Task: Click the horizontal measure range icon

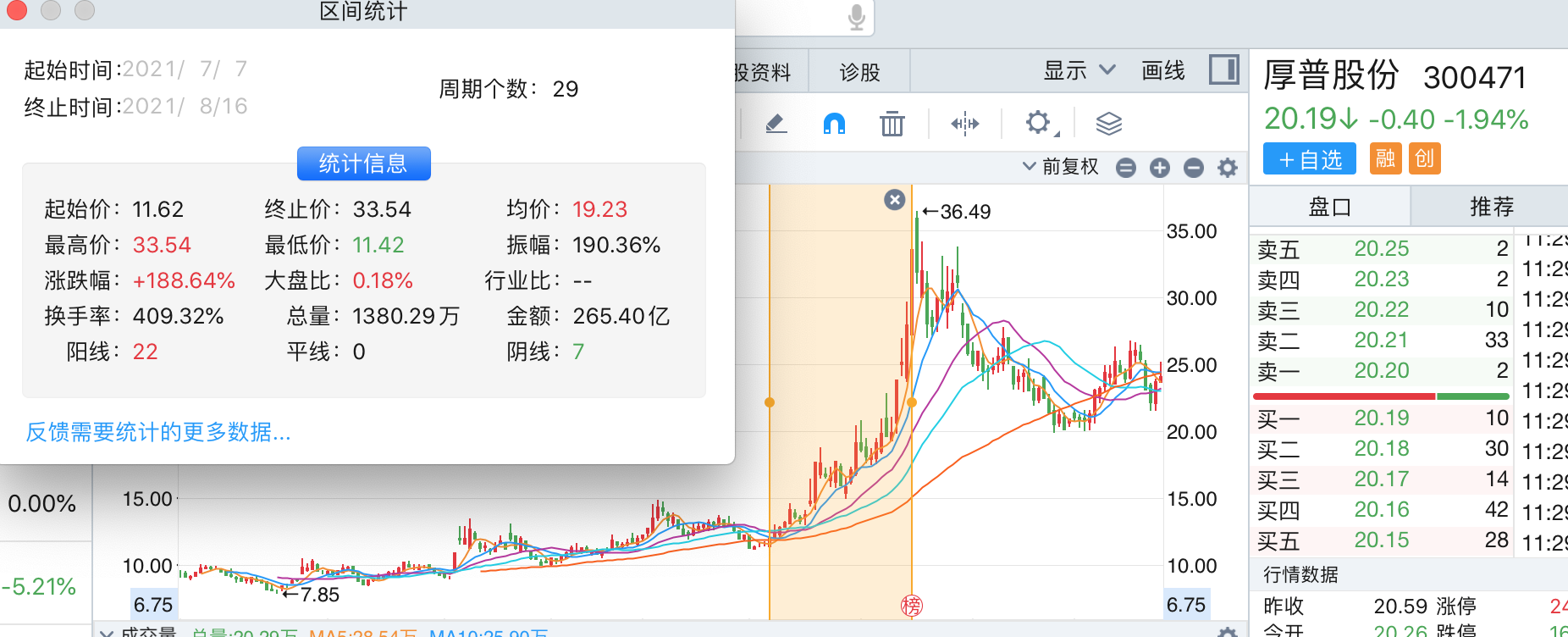Action: coord(964,125)
